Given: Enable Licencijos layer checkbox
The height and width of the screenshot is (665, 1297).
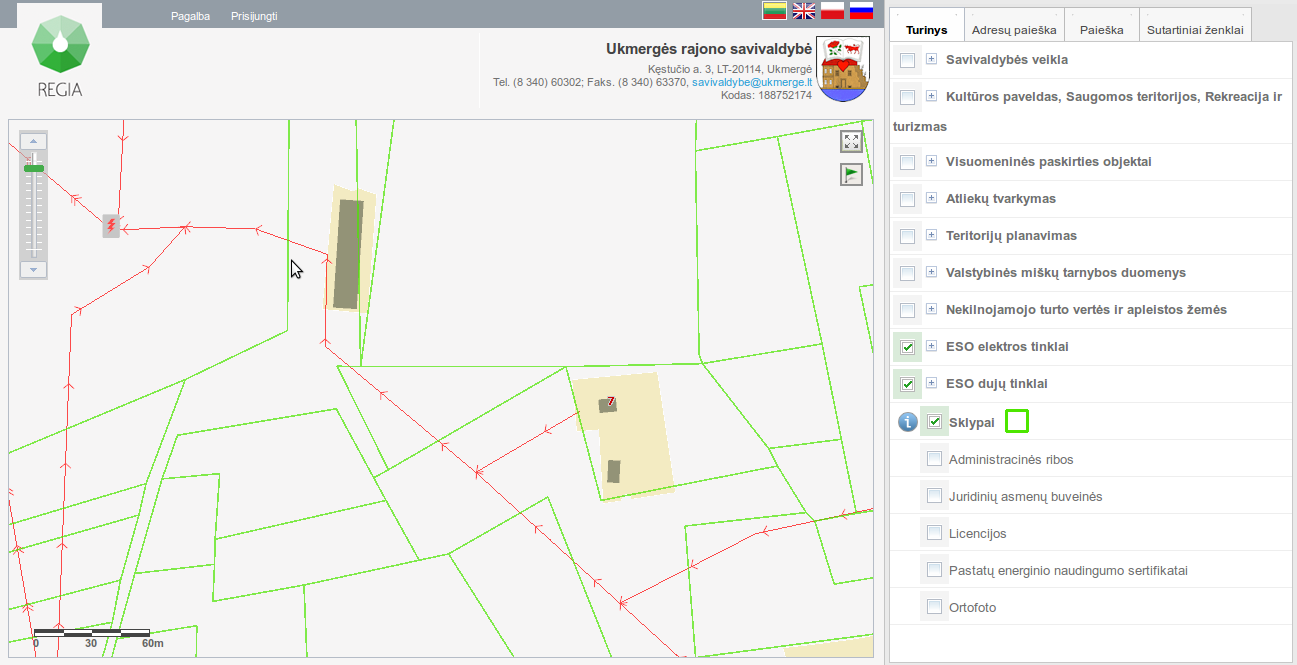Looking at the screenshot, I should pyautogui.click(x=934, y=533).
